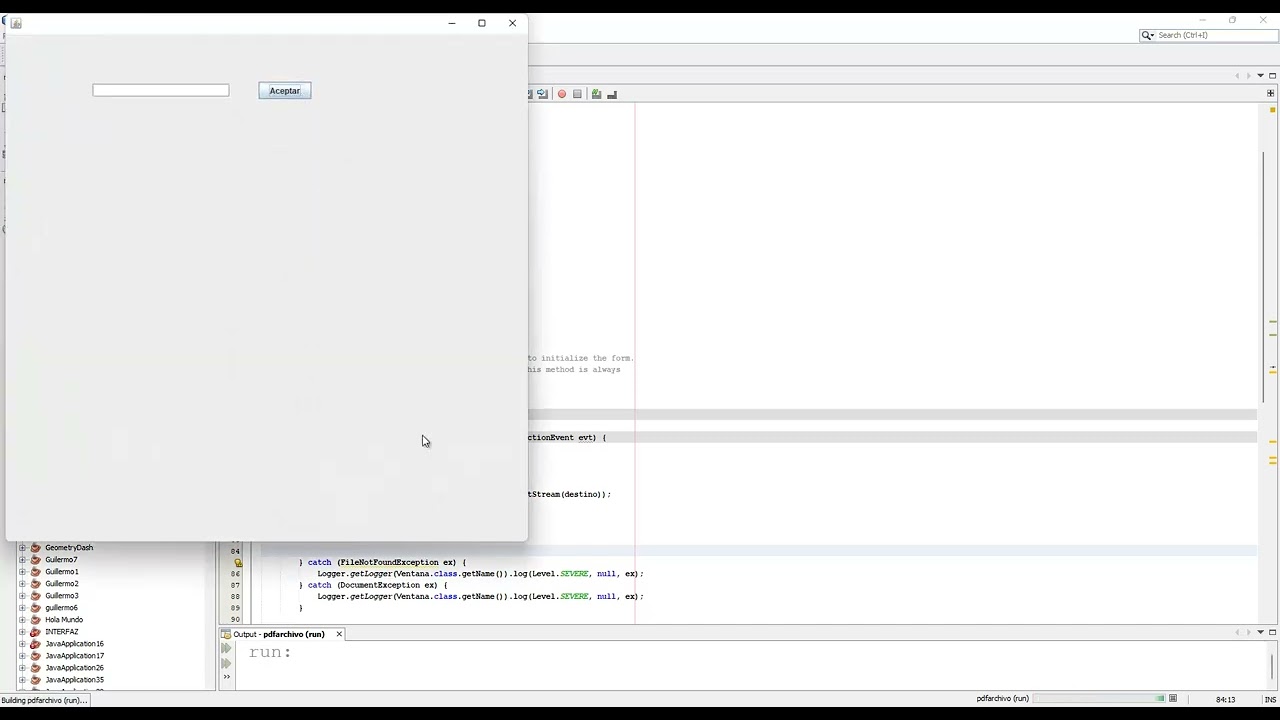The height and width of the screenshot is (720, 1280).
Task: Click the Java icon in the form window title bar
Action: click(x=16, y=23)
